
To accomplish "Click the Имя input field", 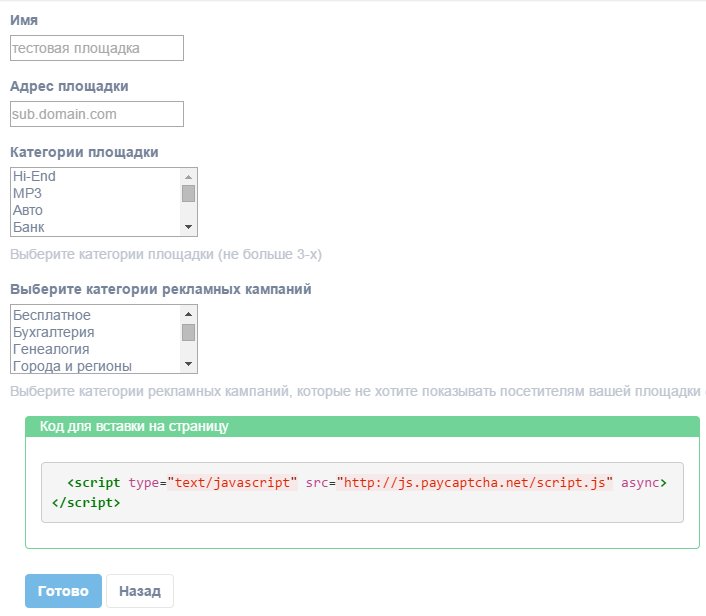I will 97,48.
